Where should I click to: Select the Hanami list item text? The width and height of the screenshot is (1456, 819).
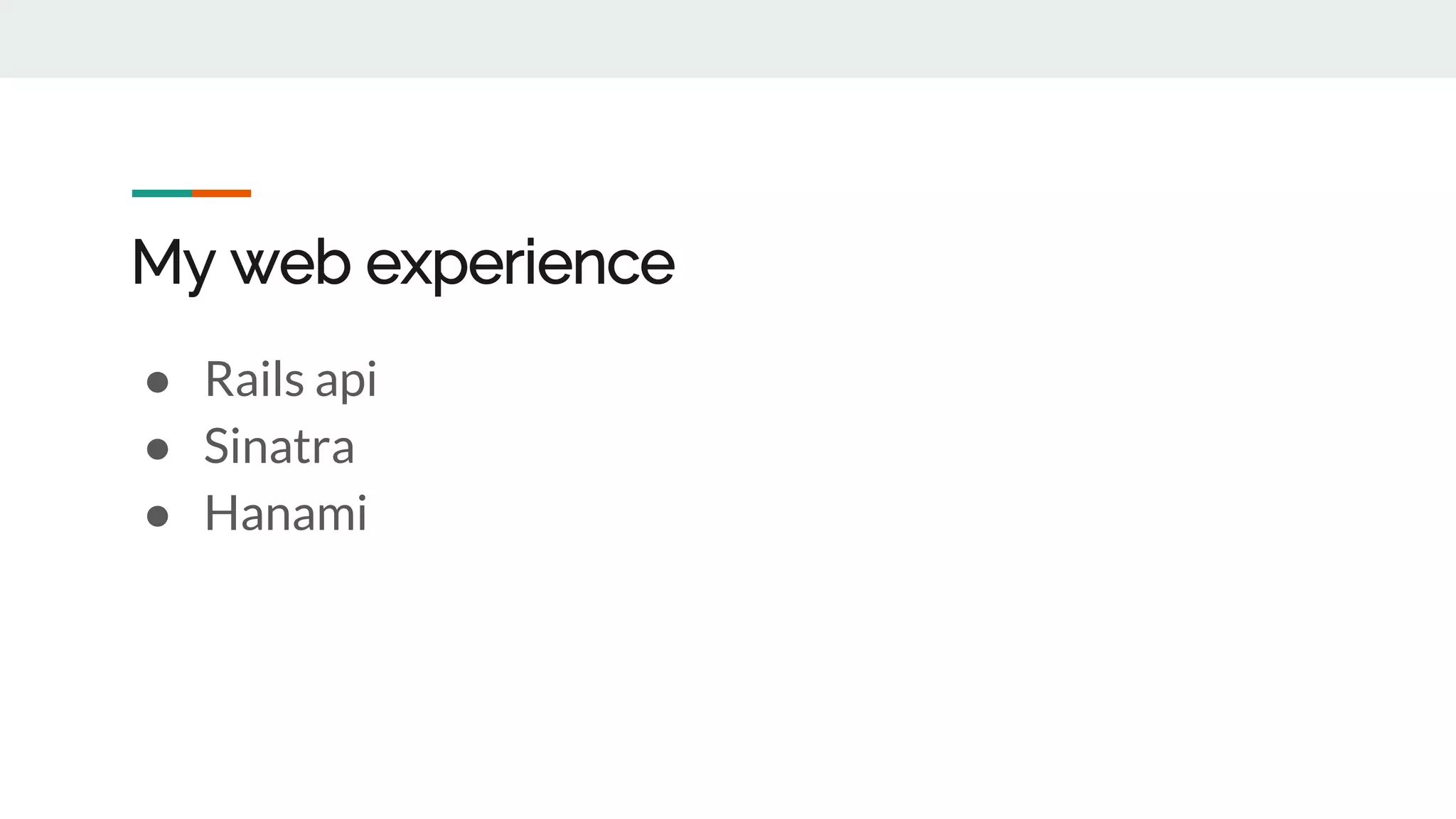pyautogui.click(x=286, y=513)
